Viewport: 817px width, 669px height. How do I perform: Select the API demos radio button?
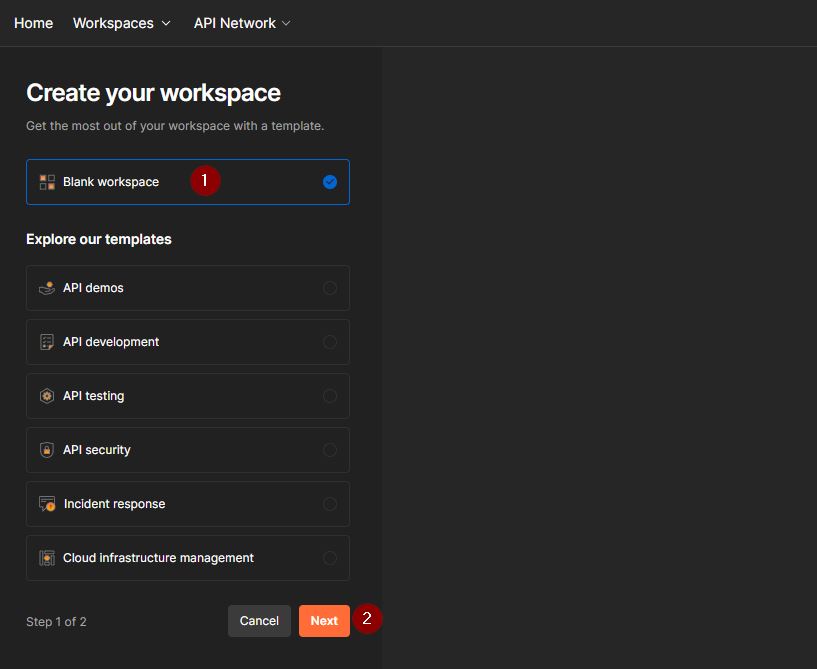coord(330,288)
